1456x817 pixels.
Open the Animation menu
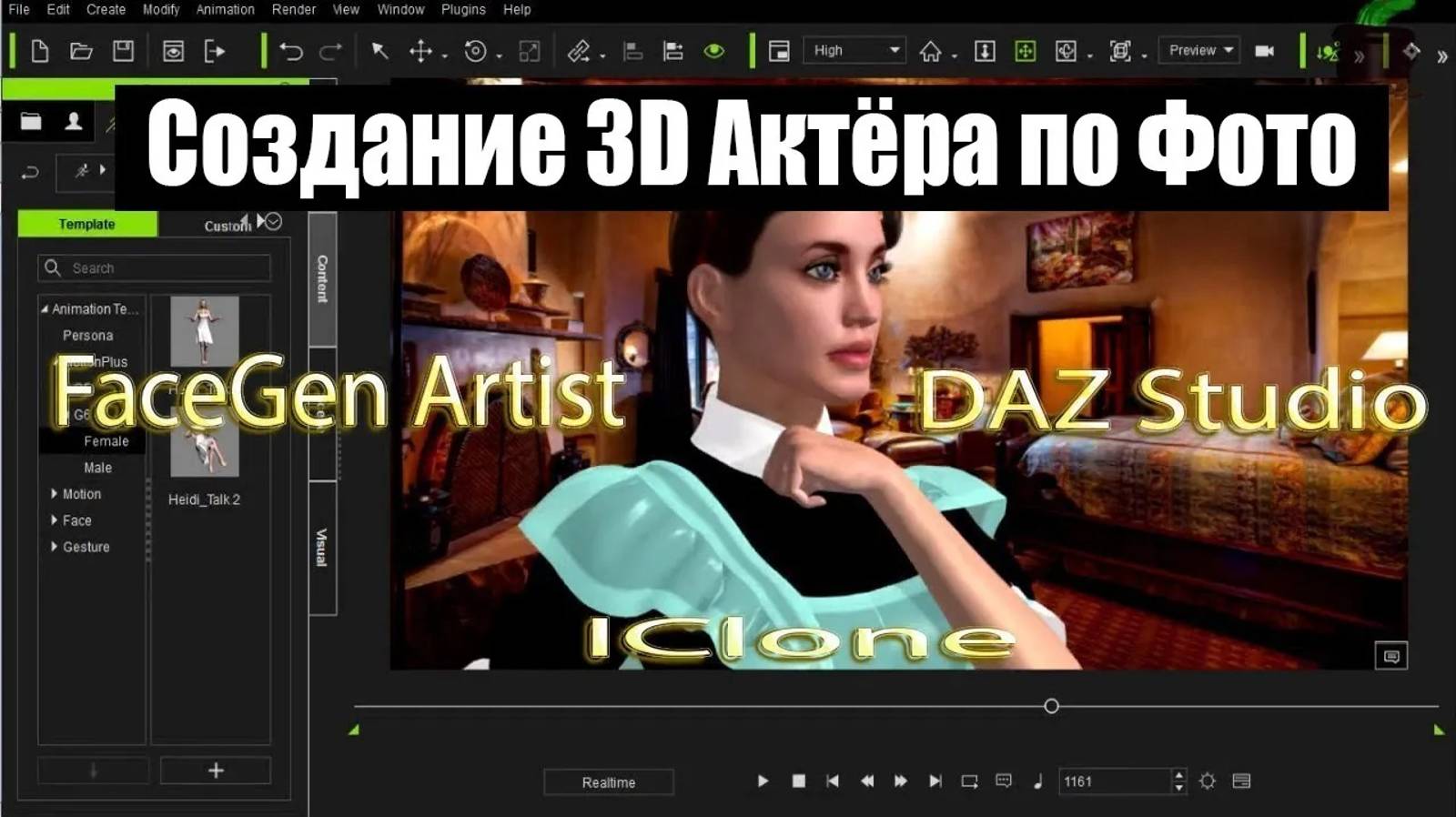click(x=226, y=9)
